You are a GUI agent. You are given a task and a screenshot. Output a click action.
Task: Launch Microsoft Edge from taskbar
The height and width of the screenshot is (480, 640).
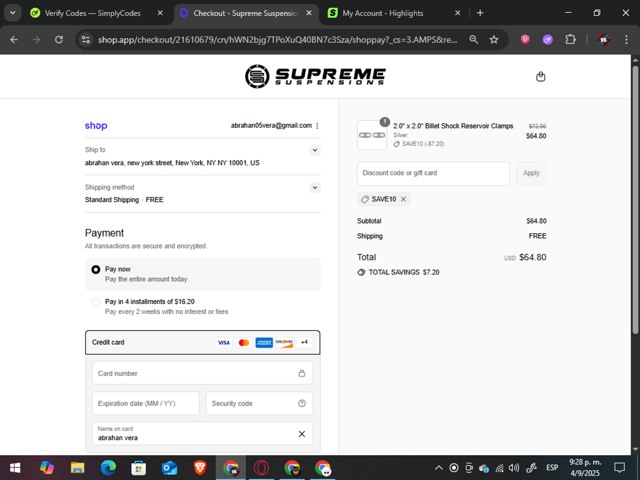108,468
